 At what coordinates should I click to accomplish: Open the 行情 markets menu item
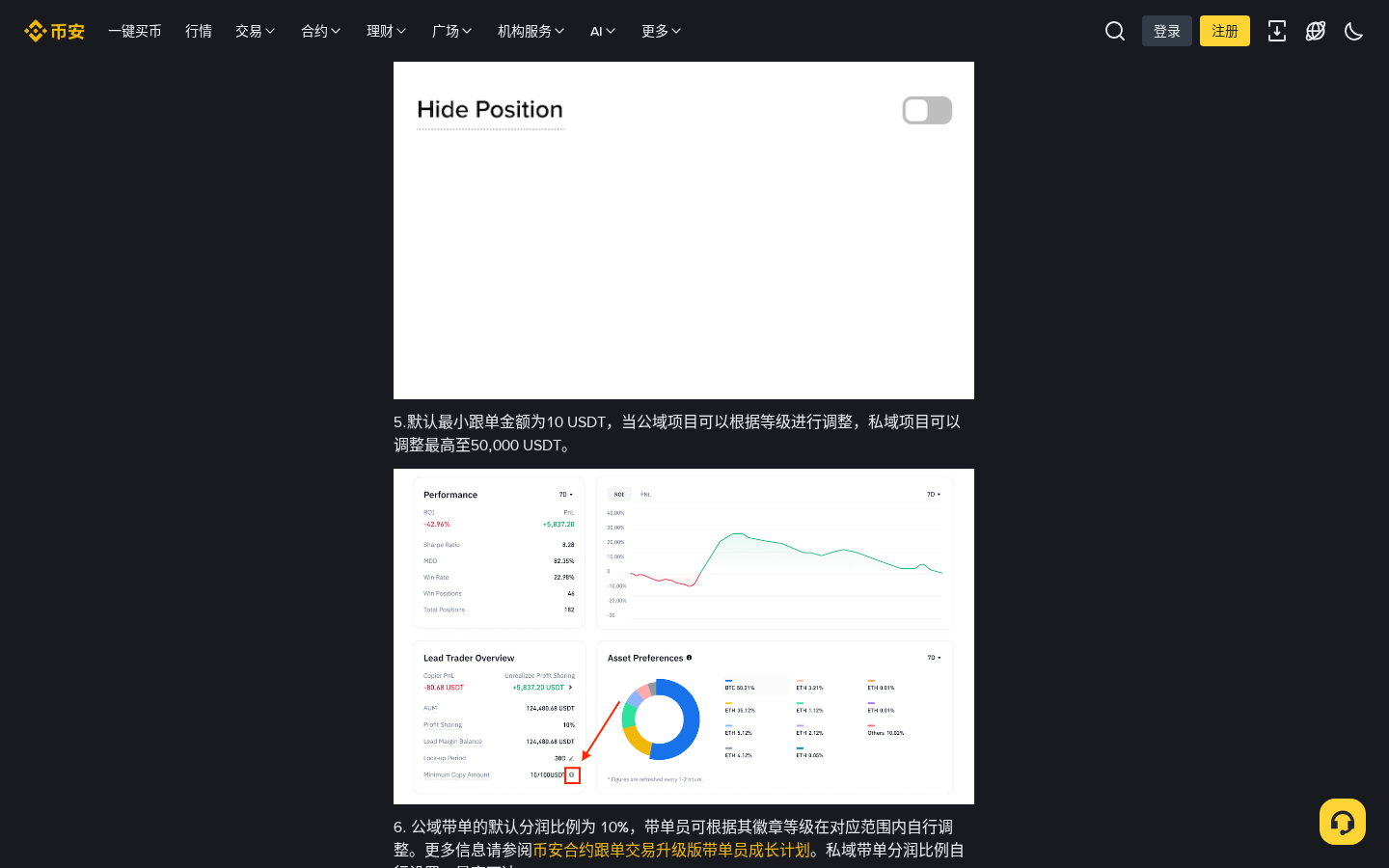click(199, 31)
